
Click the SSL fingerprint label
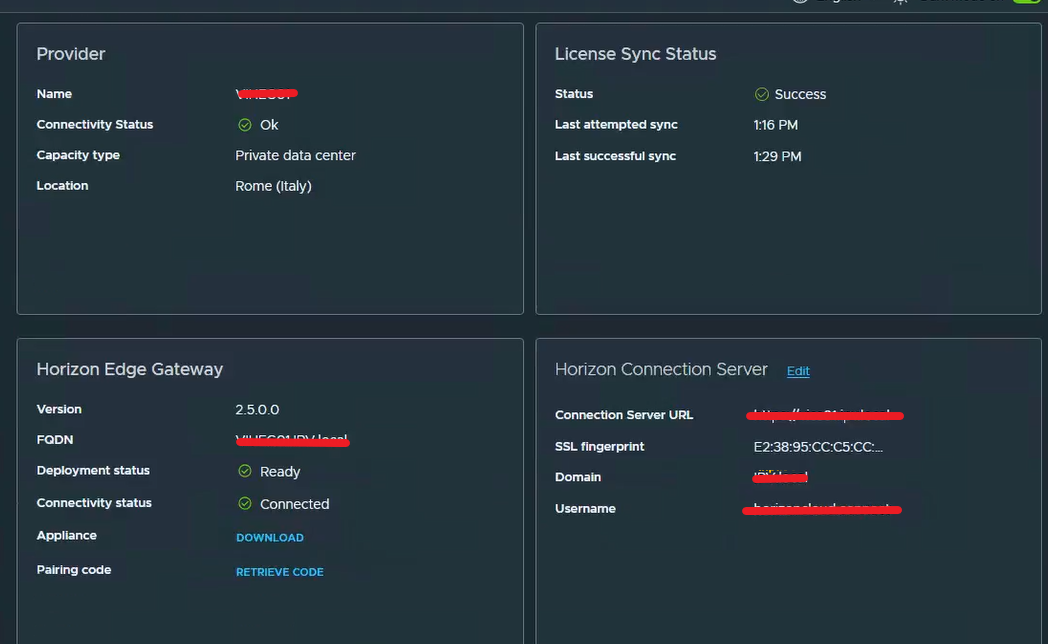tap(600, 447)
